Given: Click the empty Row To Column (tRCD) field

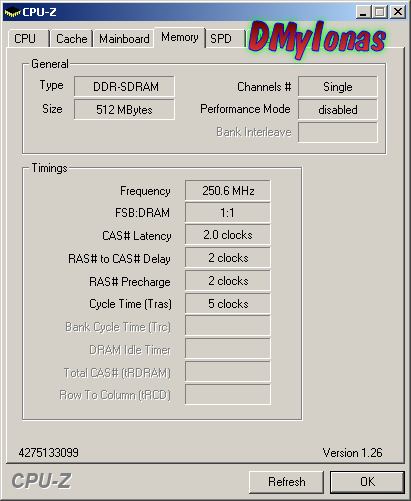Looking at the screenshot, I should 228,394.
